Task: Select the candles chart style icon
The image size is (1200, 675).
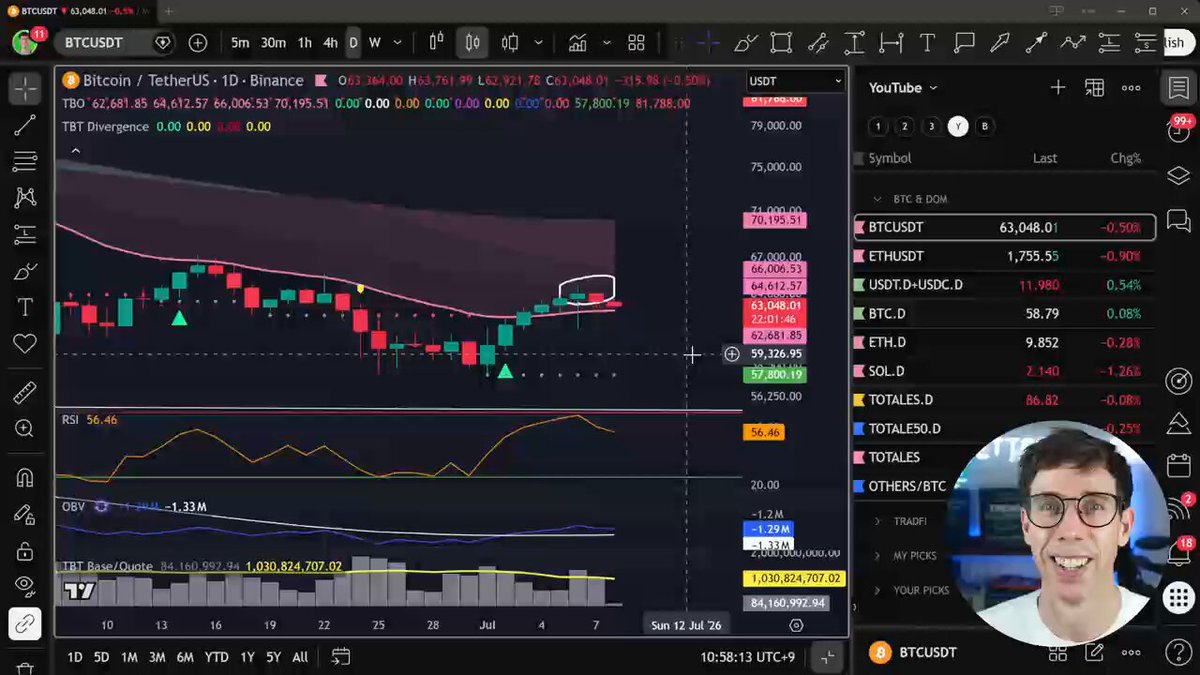Action: click(472, 43)
